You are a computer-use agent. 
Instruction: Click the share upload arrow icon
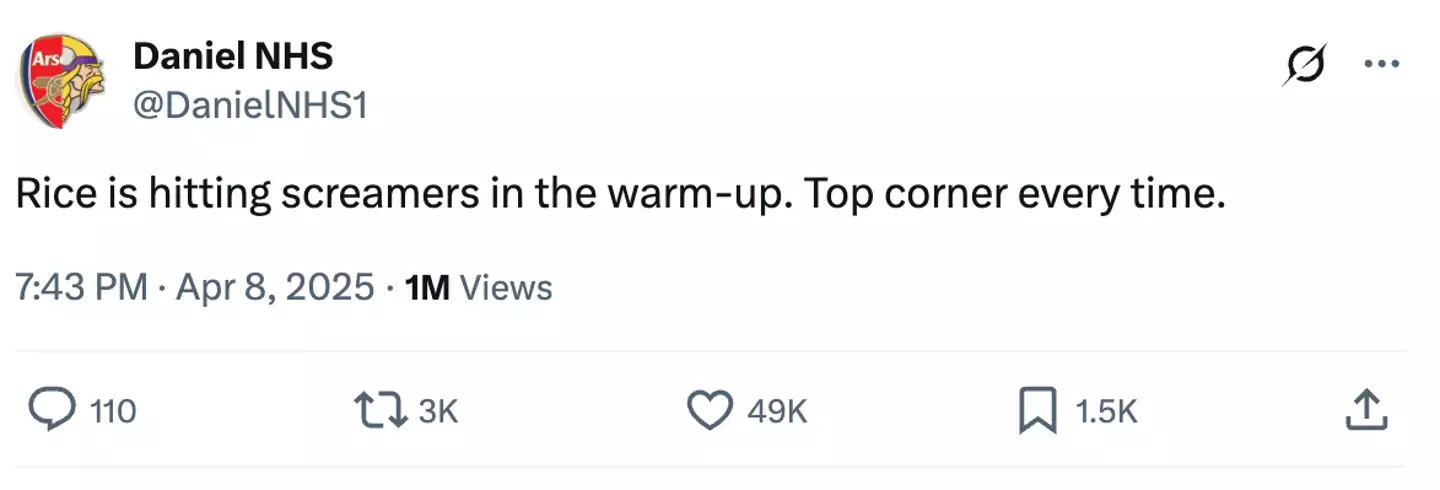(1366, 410)
